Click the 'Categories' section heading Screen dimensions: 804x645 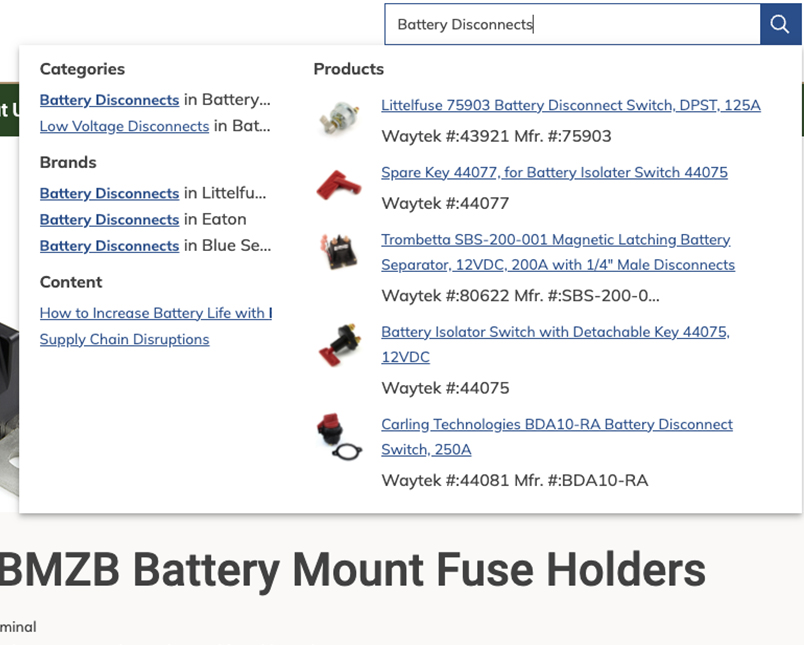[82, 69]
